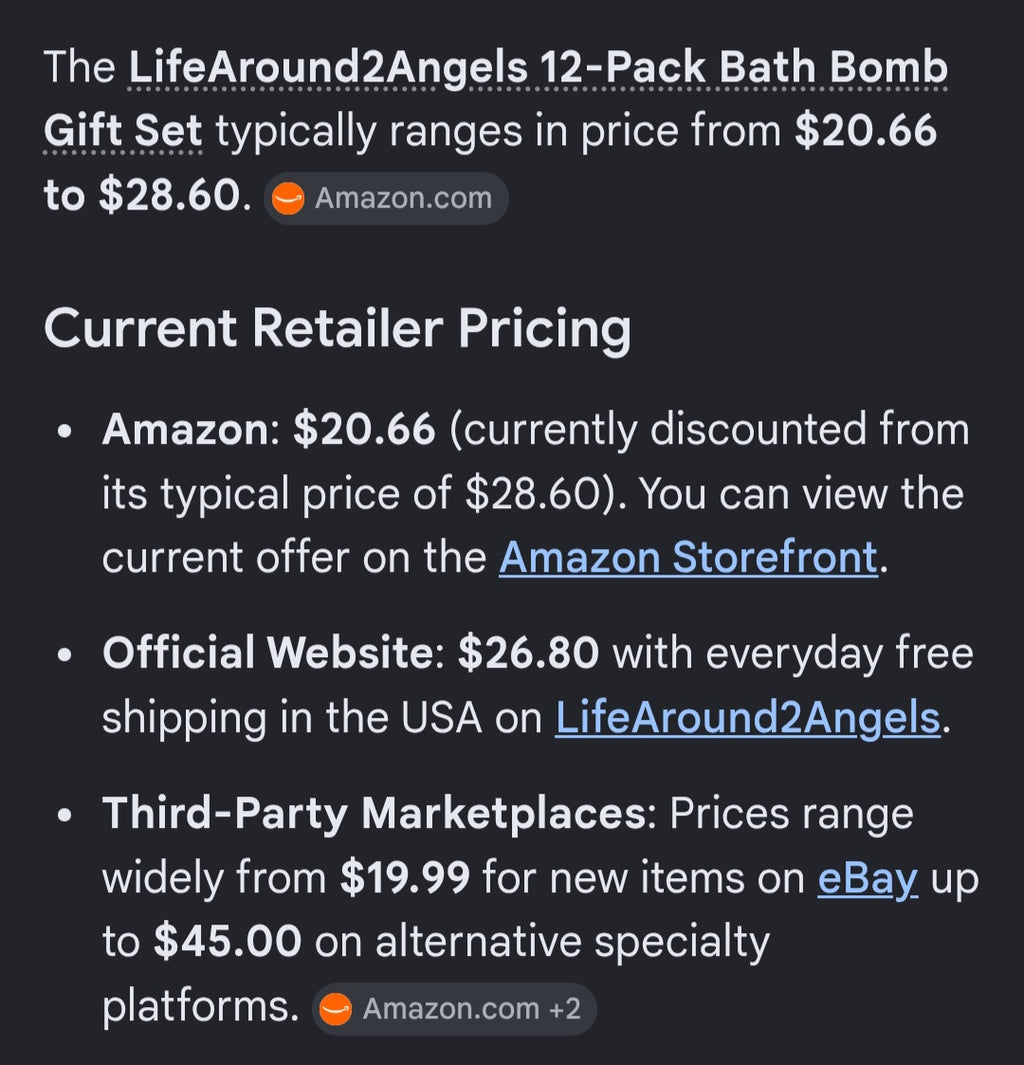Click the Amazon logo in the Amazon.com +2 chip

(x=336, y=1009)
